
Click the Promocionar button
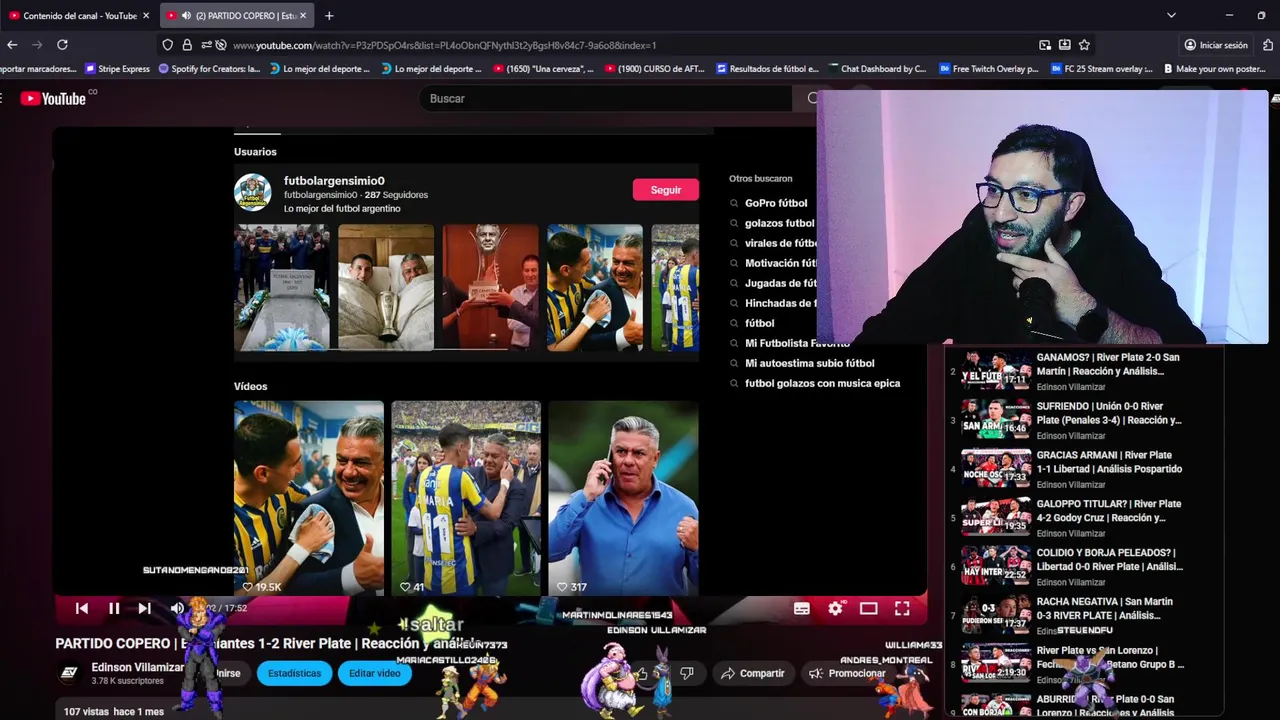click(x=848, y=673)
